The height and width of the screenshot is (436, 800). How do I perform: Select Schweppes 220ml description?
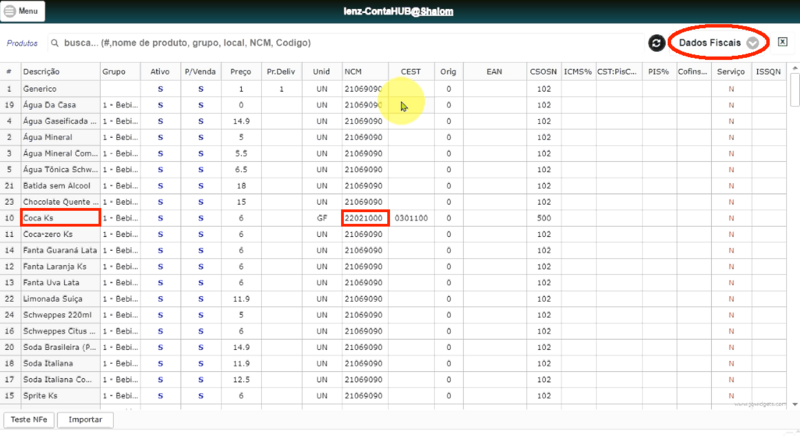[60, 315]
